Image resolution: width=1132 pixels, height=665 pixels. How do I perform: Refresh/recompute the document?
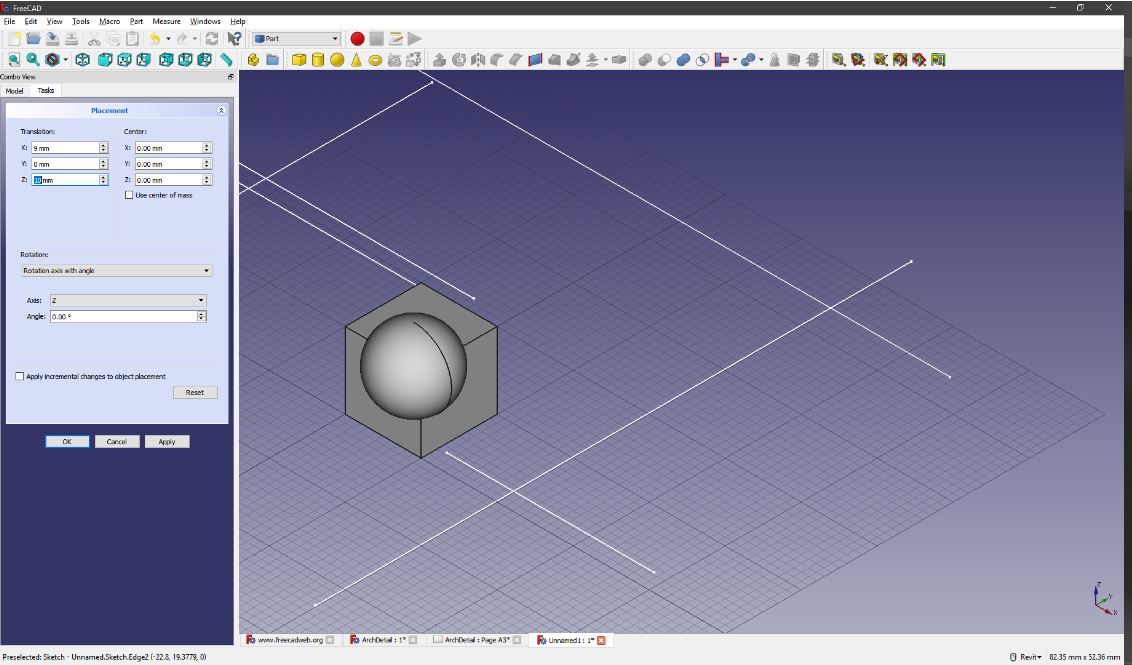point(212,39)
